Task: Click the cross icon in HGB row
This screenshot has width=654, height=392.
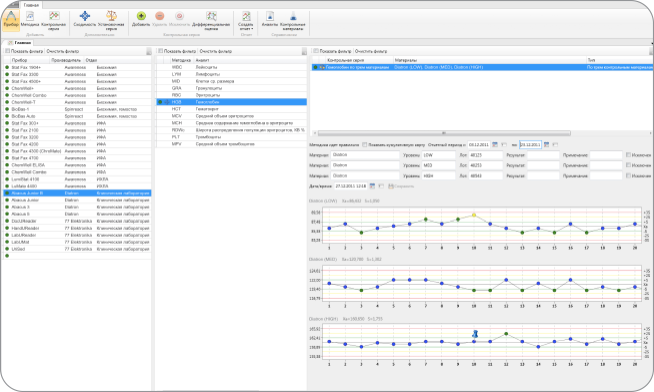Action: [x=167, y=102]
